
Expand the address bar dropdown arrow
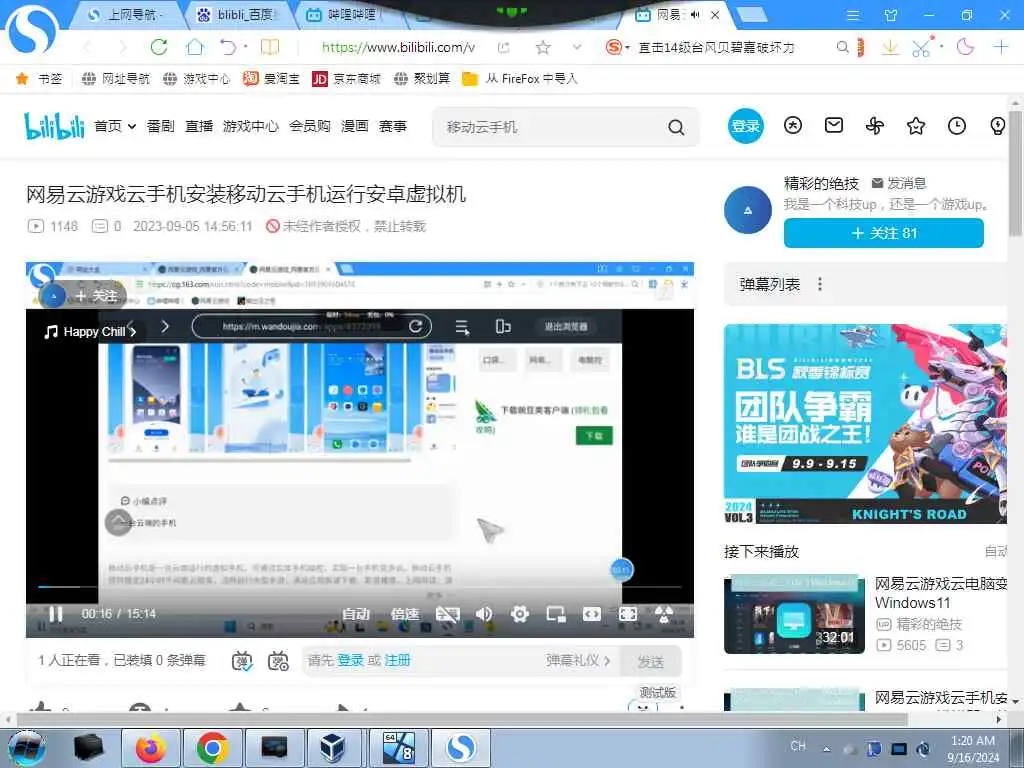pos(577,47)
